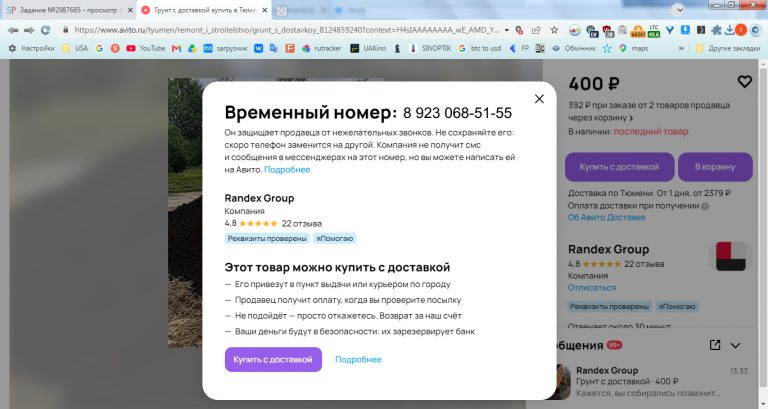Open the Yandex bookmark icon

pyautogui.click(x=115, y=48)
